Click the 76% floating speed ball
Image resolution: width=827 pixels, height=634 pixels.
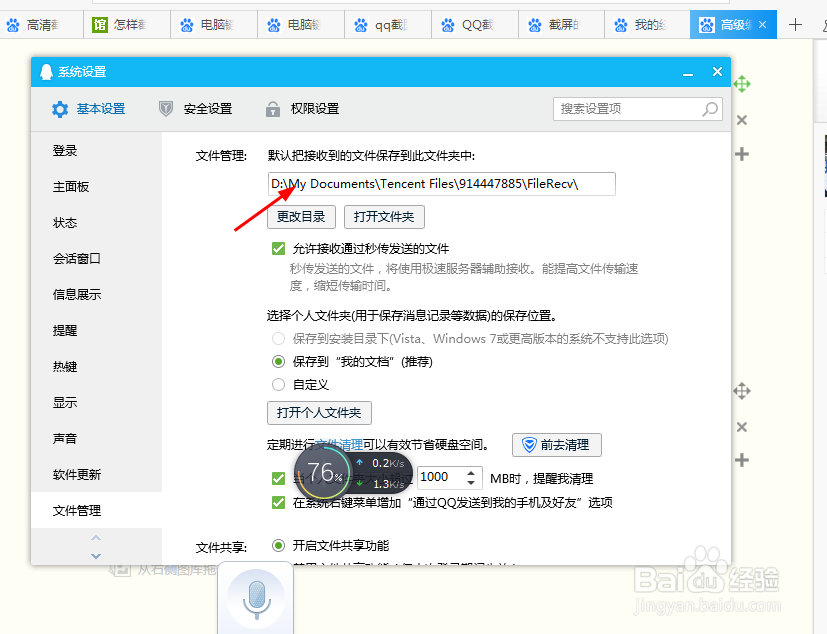pos(322,473)
